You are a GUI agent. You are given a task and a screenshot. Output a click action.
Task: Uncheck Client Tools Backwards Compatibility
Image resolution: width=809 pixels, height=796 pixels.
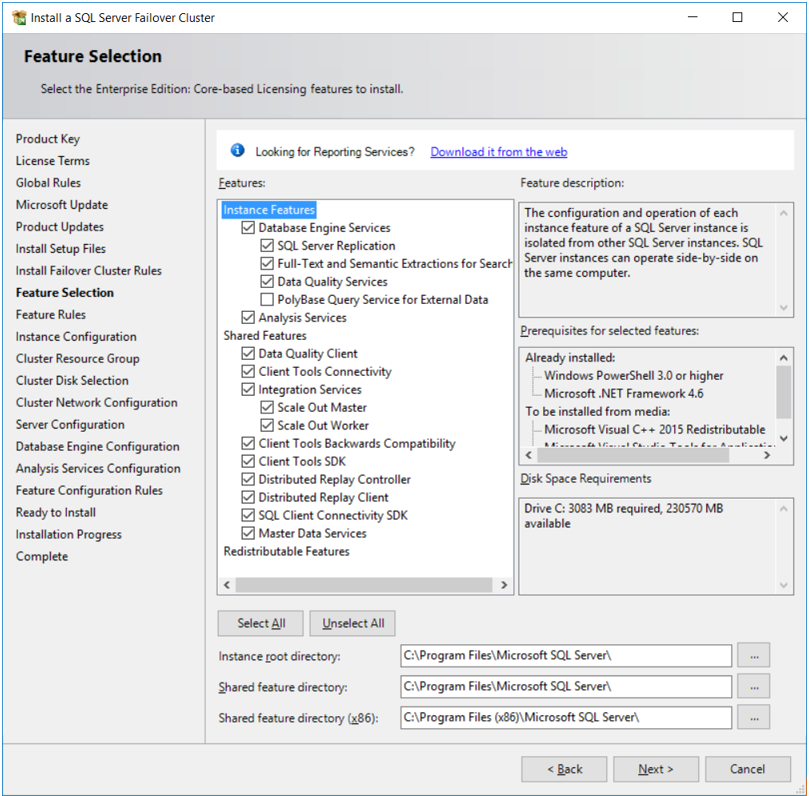[x=248, y=443]
